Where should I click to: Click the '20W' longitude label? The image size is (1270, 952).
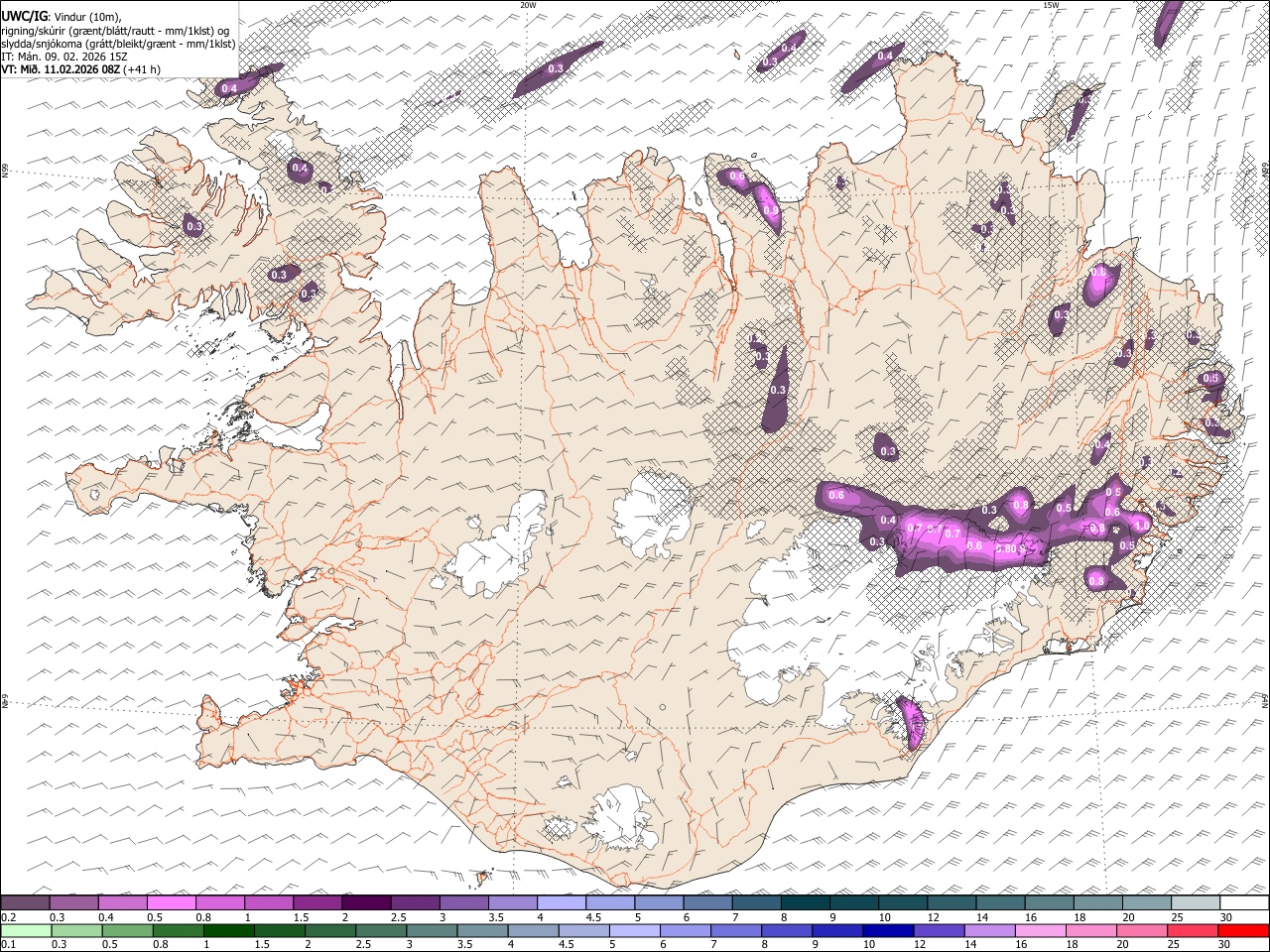(x=528, y=5)
